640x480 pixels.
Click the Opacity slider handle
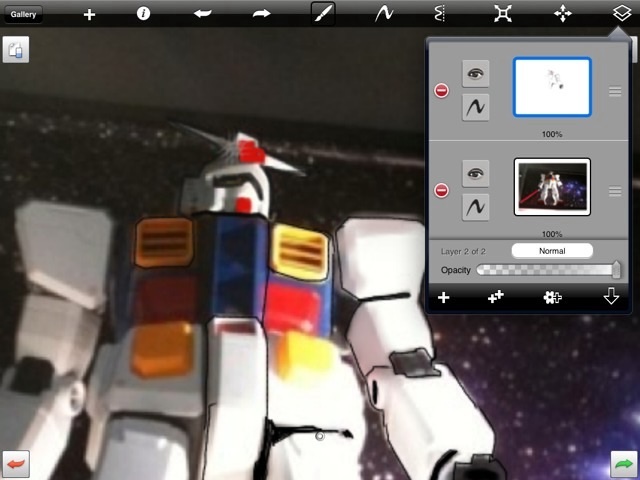coord(616,270)
